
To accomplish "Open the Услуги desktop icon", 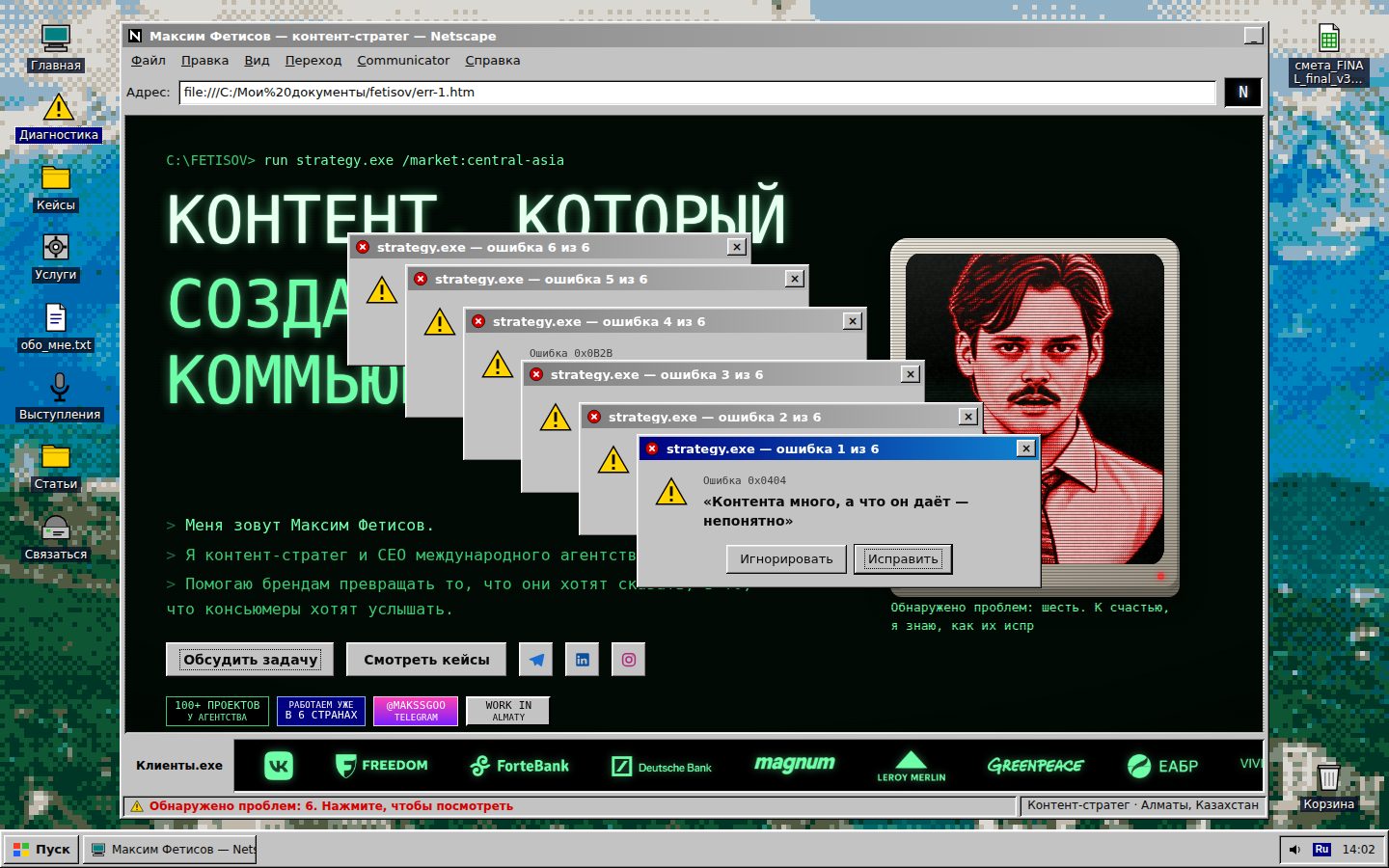I will [56, 258].
